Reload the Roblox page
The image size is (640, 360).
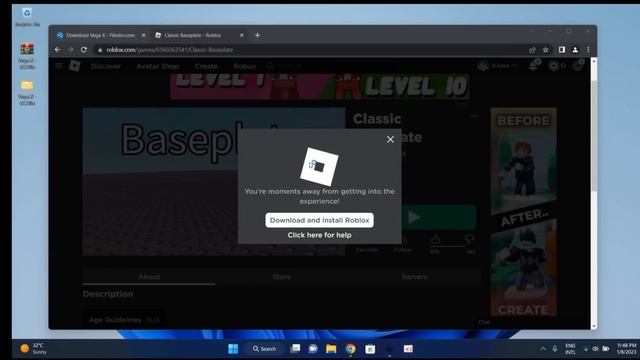pos(84,50)
